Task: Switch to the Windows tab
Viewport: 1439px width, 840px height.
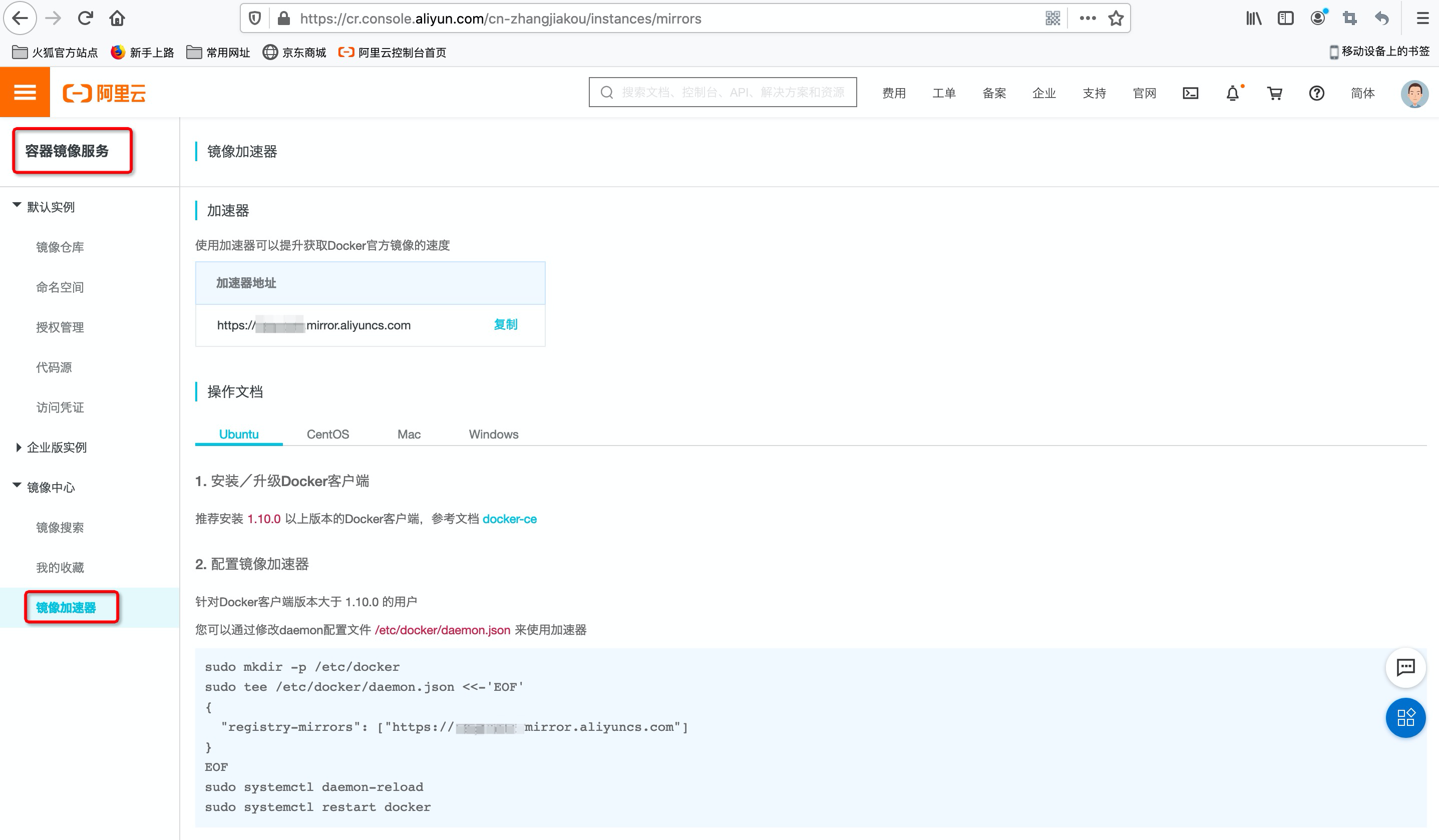Action: pyautogui.click(x=493, y=434)
